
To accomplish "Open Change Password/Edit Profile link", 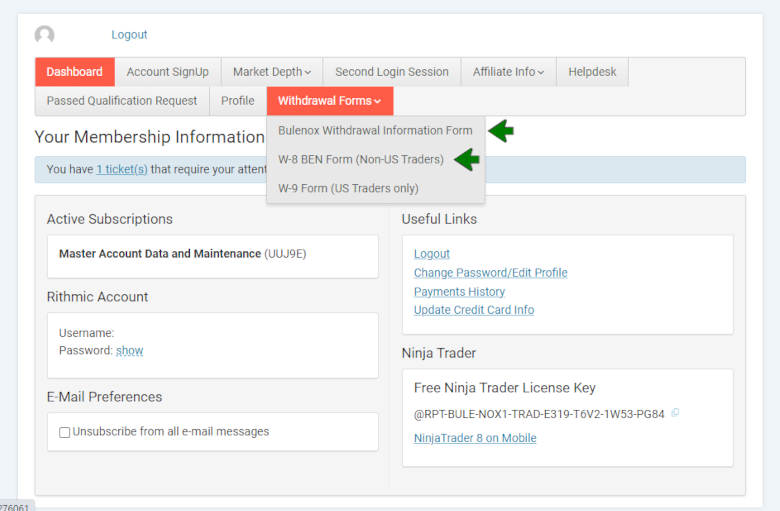I will pos(490,273).
